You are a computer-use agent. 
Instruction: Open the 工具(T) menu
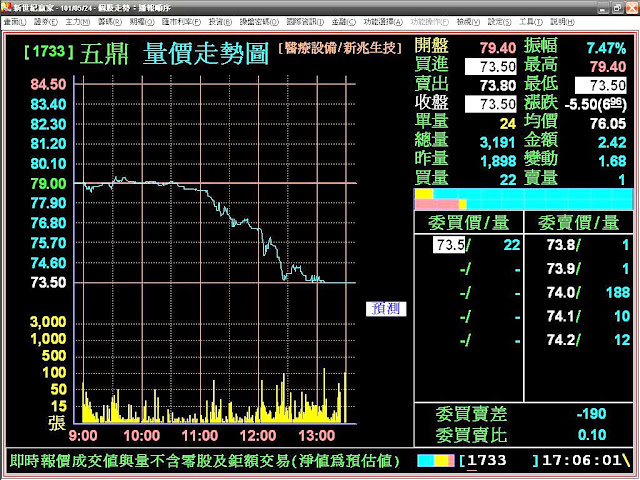pos(531,22)
